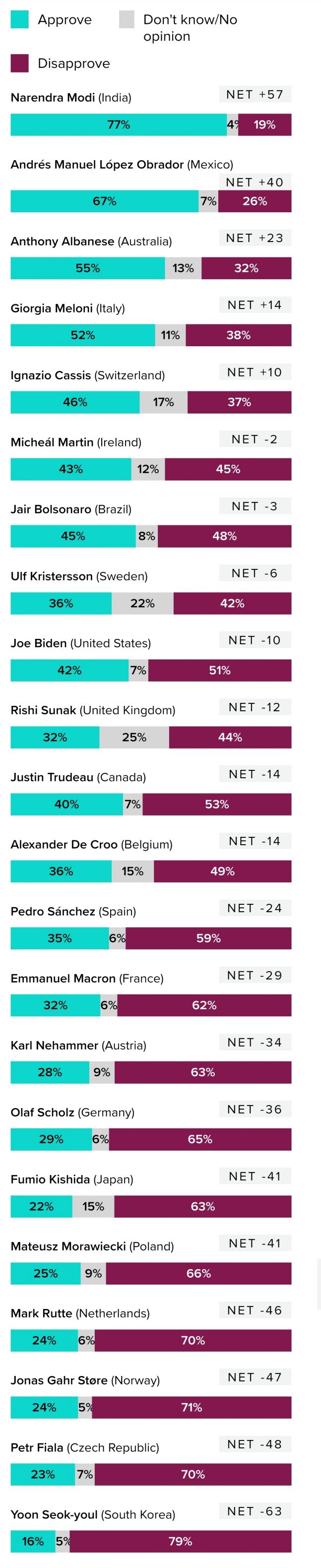Select the NET +10 badge for Cassis
The width and height of the screenshot is (321, 1568).
pyautogui.click(x=255, y=372)
